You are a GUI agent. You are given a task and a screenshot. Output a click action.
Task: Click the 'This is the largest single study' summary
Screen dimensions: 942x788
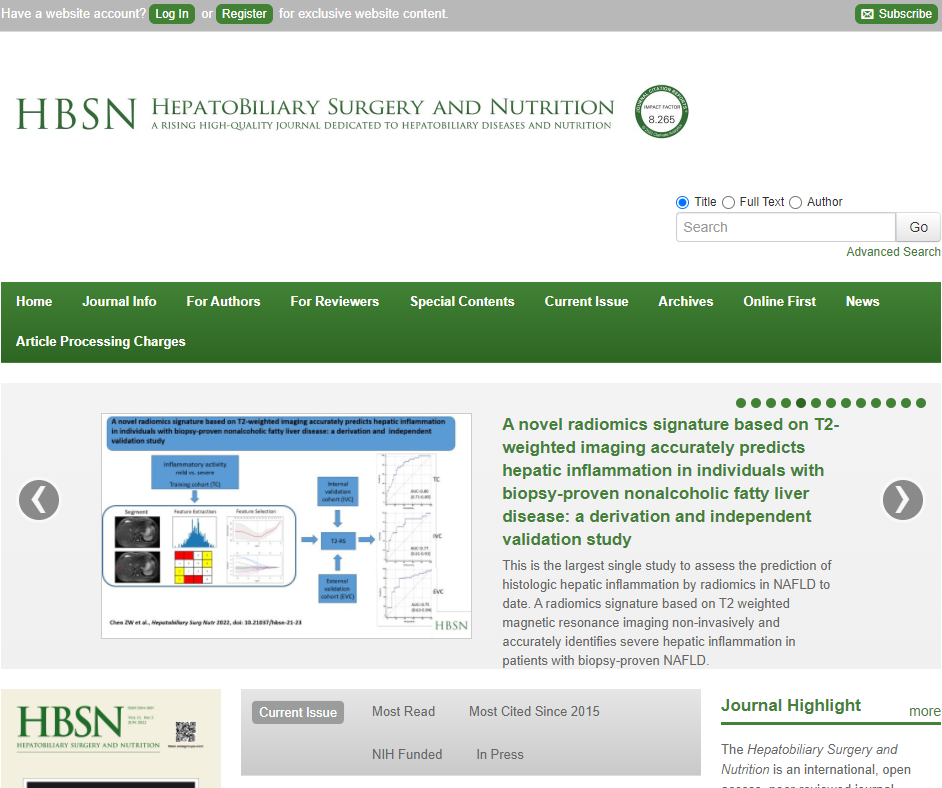[x=667, y=613]
